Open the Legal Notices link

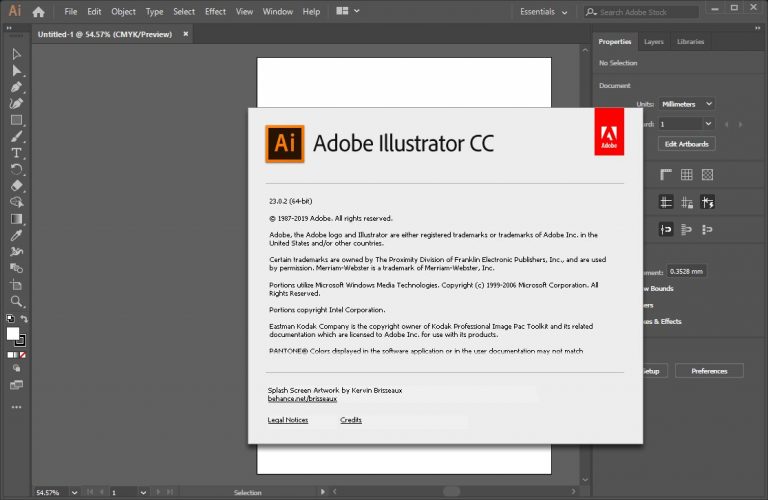(288, 420)
